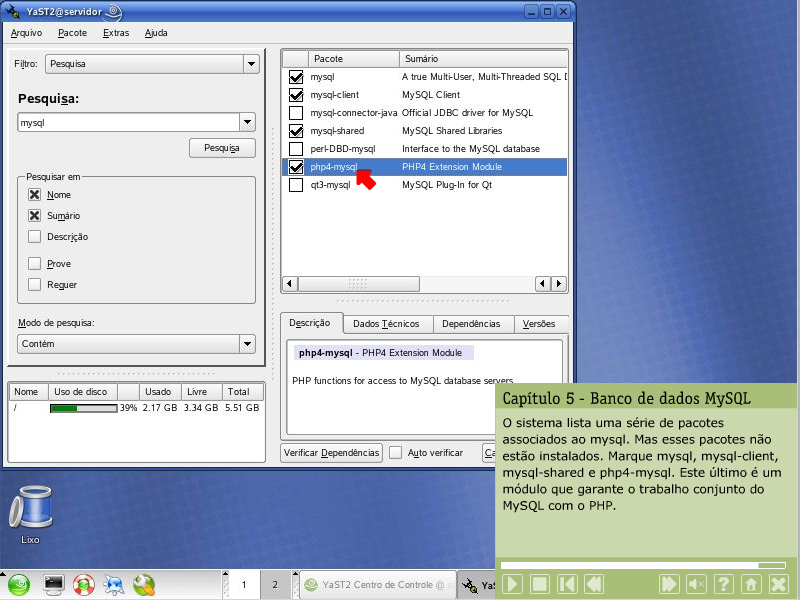
Task: Open the lifebuoy help center icon
Action: point(84,584)
